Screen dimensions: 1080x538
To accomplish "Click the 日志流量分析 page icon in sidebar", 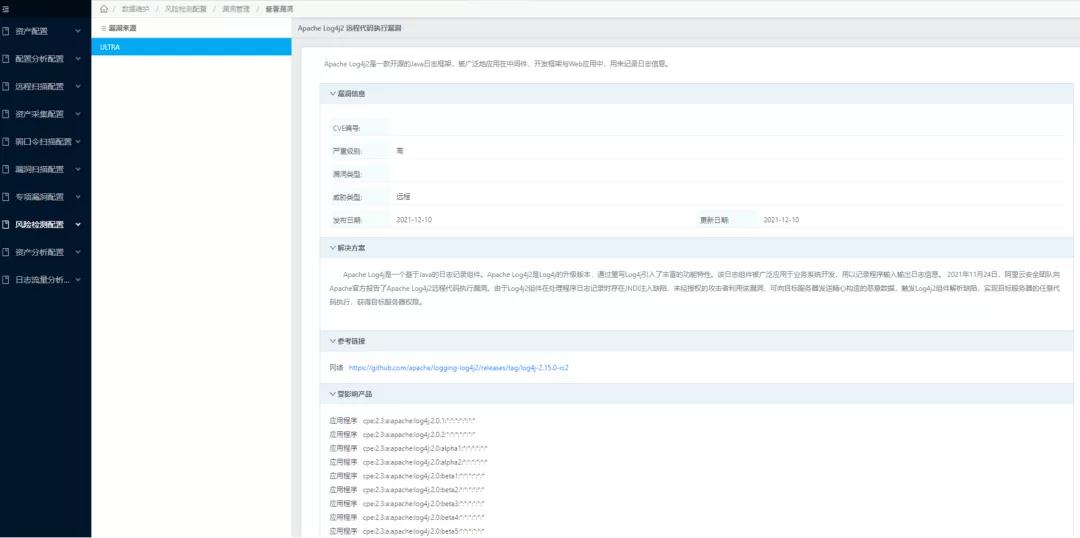I will click(x=6, y=280).
